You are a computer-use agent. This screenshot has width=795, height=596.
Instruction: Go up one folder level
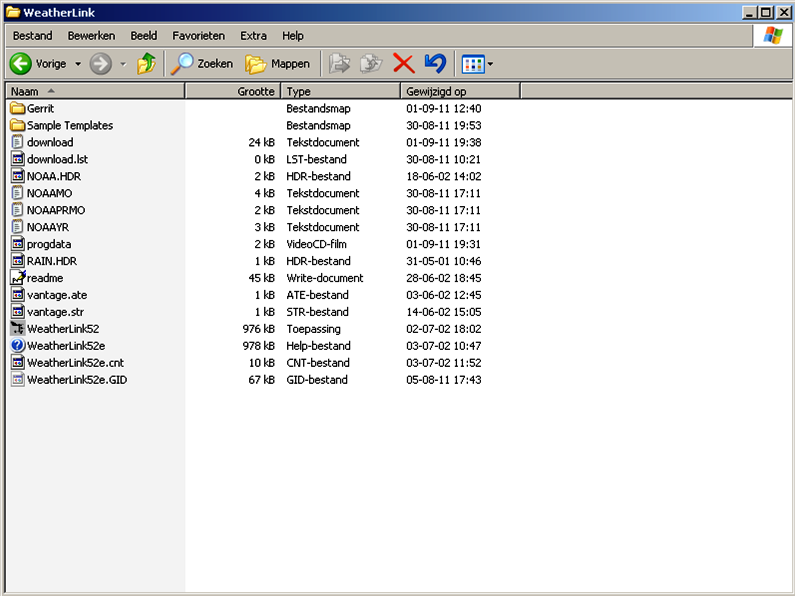point(147,64)
